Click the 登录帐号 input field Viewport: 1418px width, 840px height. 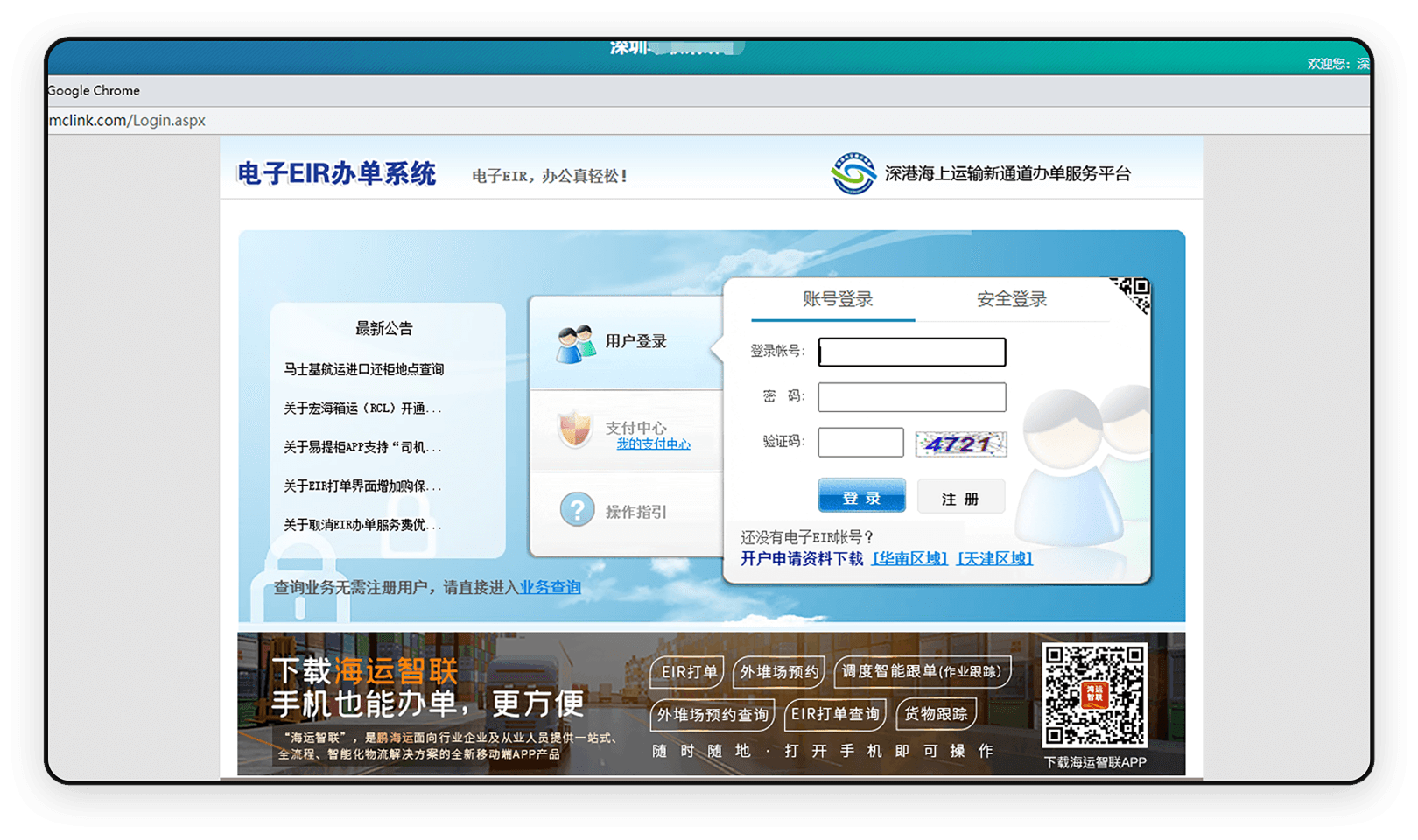tap(911, 353)
